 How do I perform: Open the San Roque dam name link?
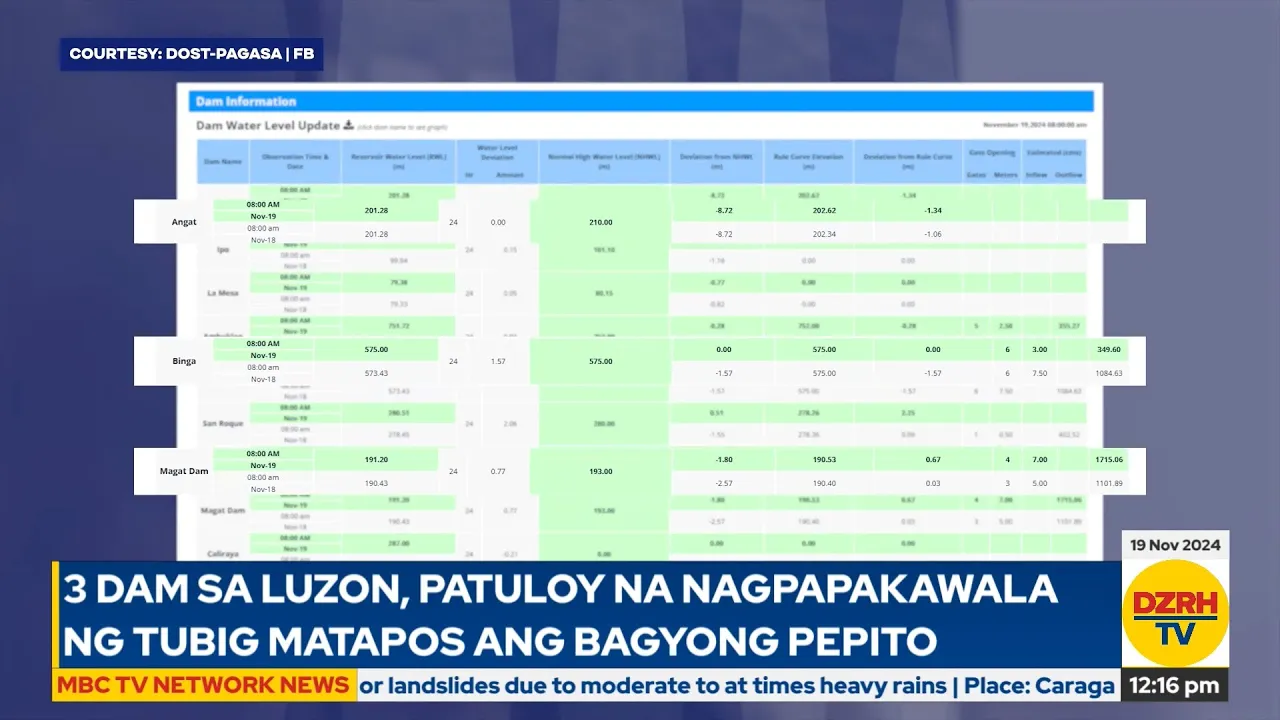tap(223, 423)
